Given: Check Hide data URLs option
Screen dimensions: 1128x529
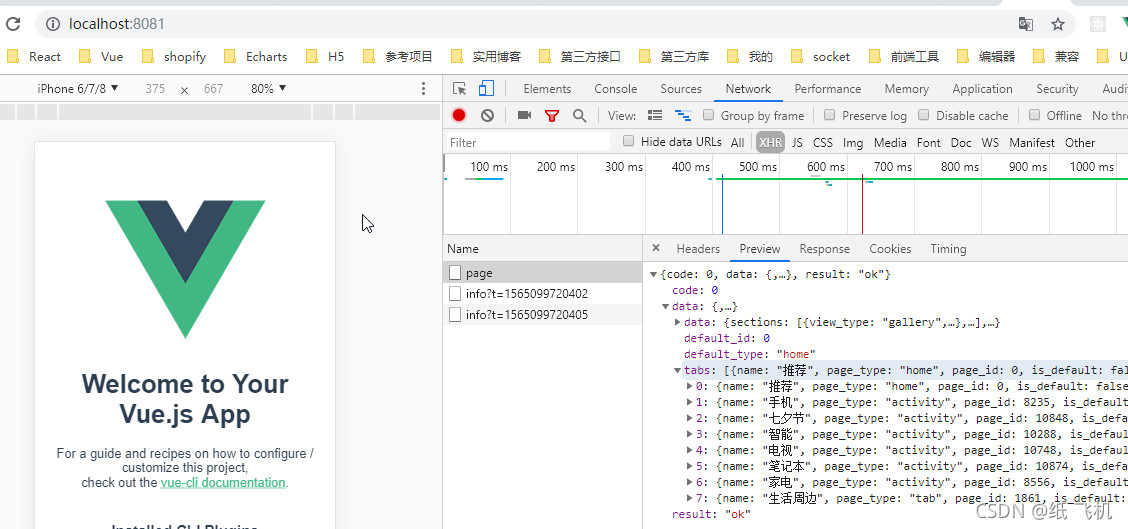Looking at the screenshot, I should coord(629,141).
